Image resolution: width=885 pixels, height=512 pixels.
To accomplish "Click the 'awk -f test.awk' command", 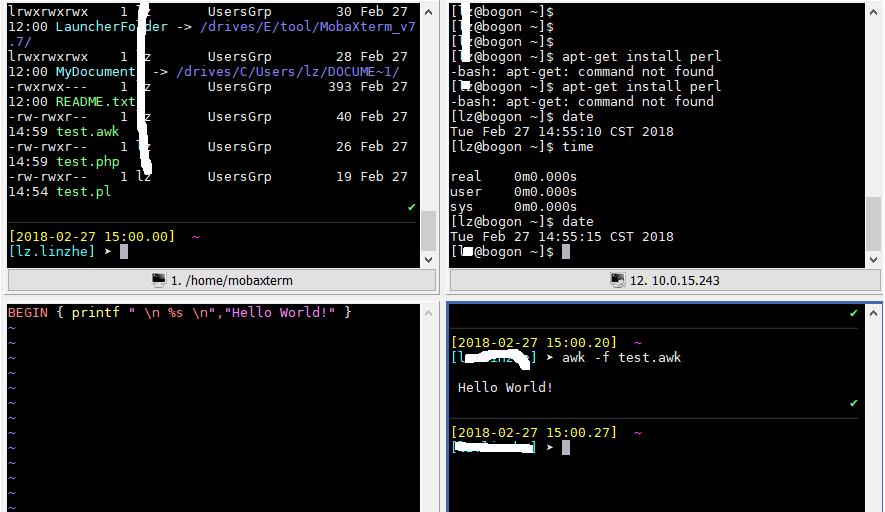I will 621,357.
